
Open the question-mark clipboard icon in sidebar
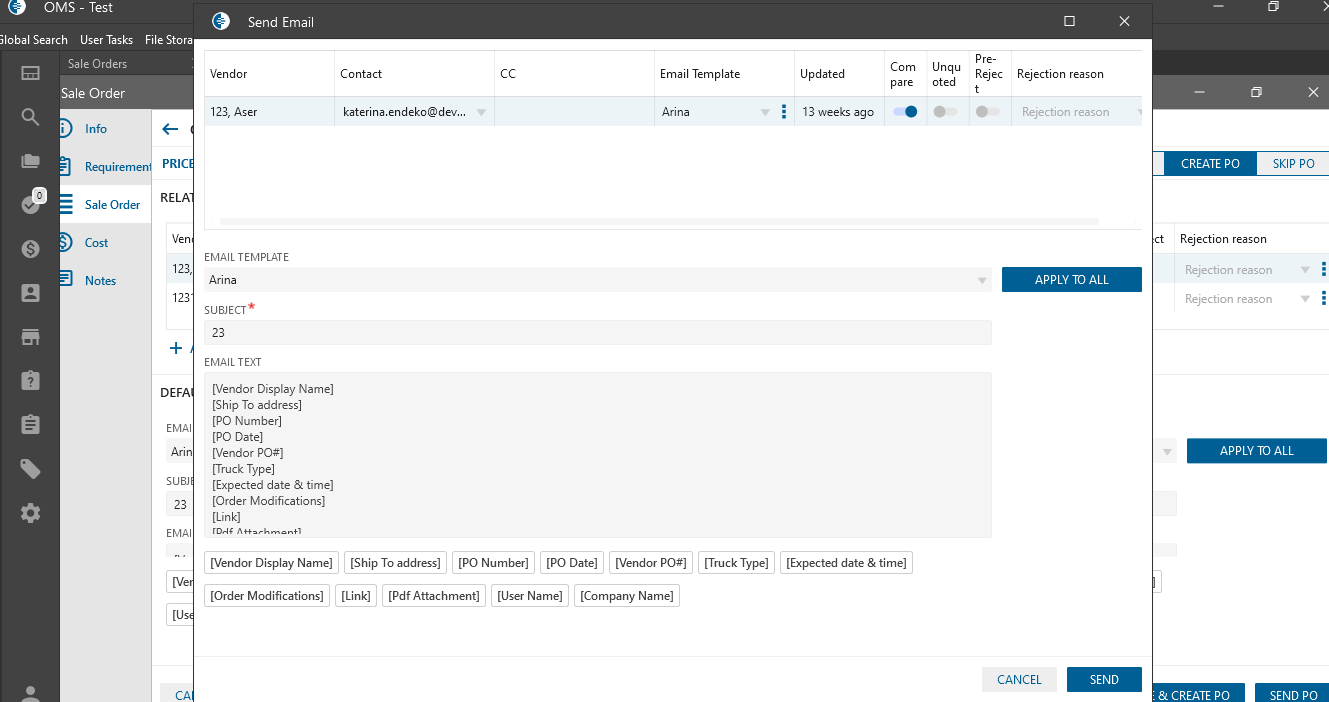[30, 381]
